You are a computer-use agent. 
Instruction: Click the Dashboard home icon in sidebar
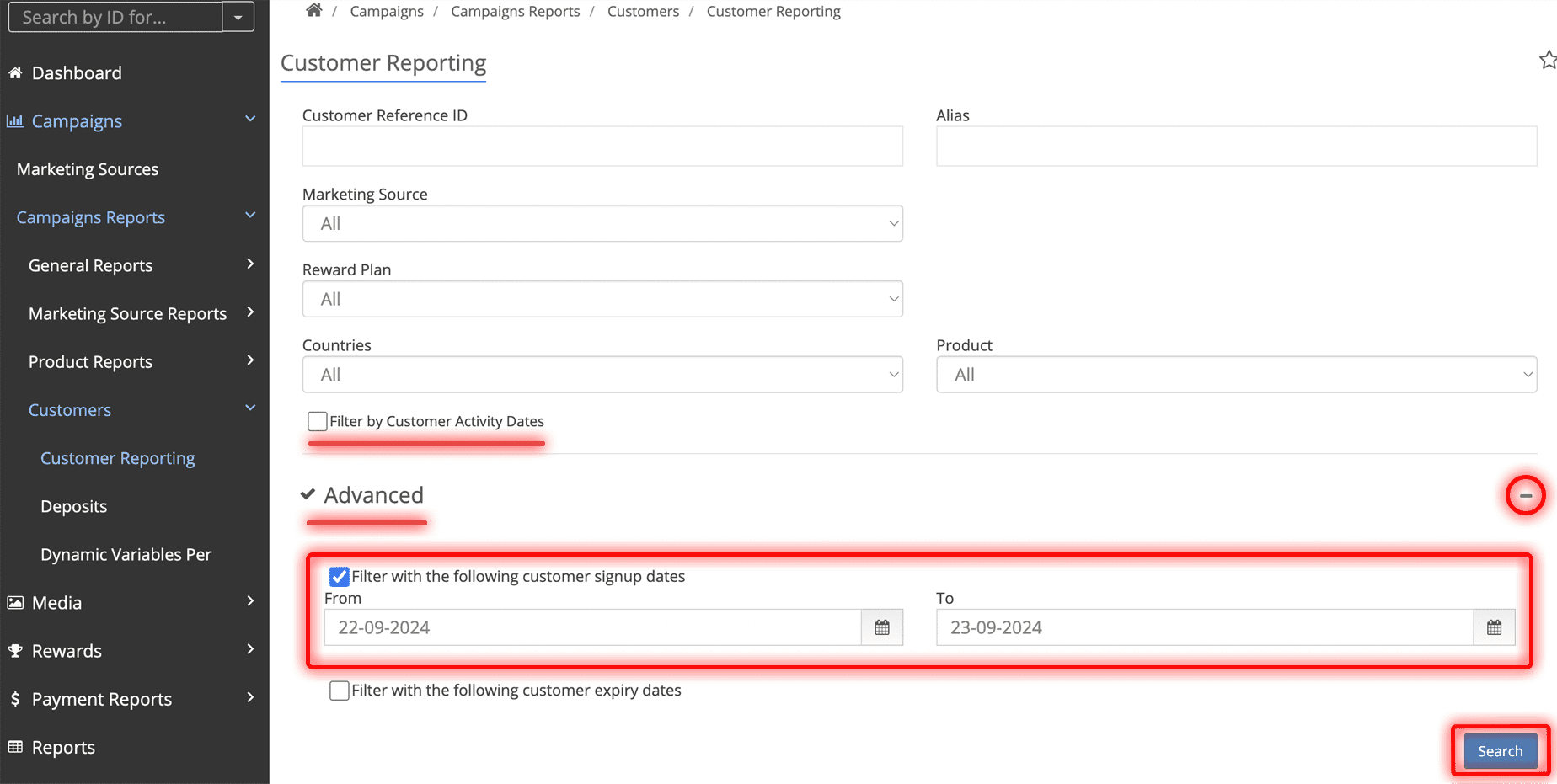pyautogui.click(x=15, y=73)
